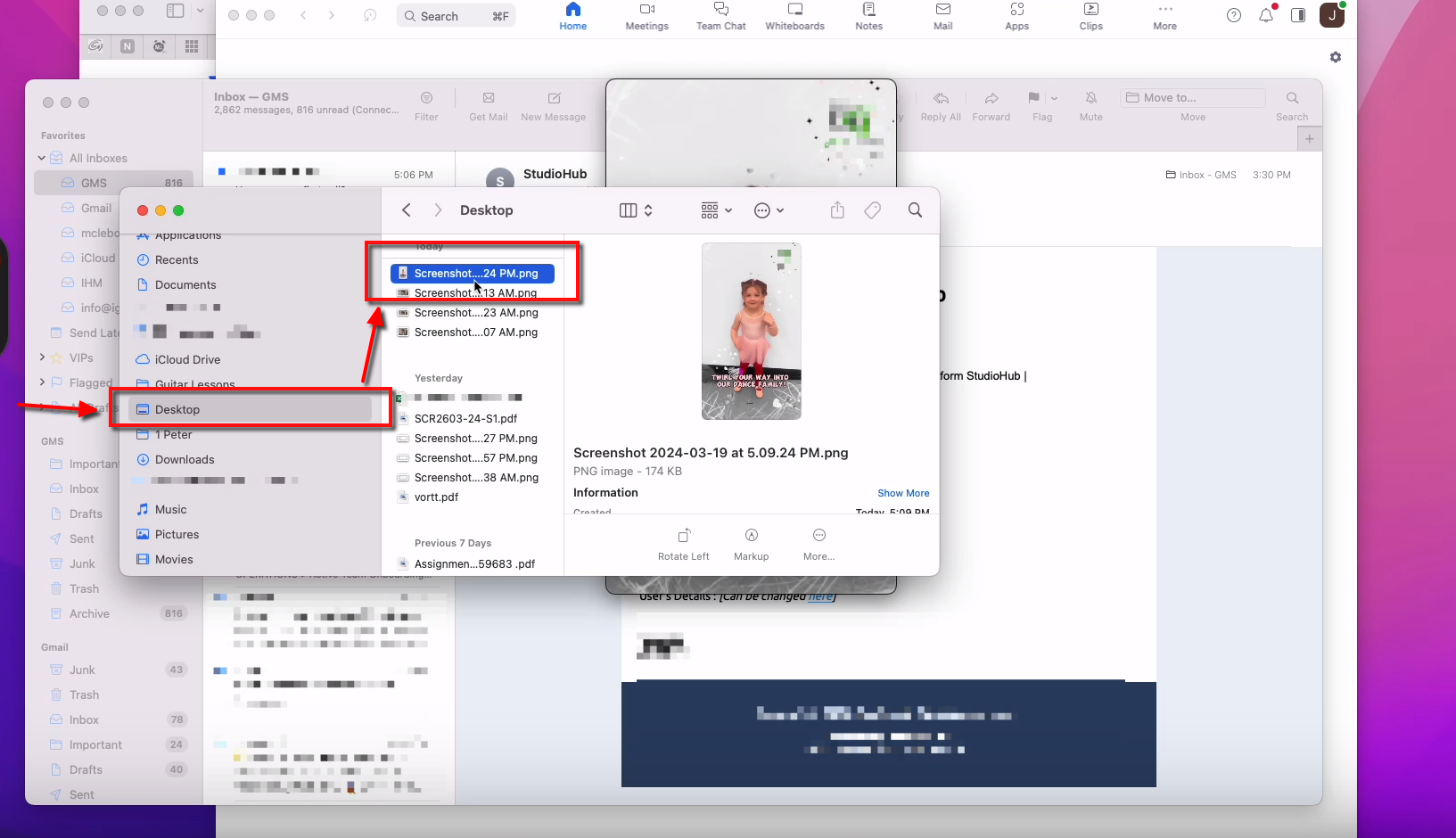Select Desktop in Finder sidebar

(251, 410)
